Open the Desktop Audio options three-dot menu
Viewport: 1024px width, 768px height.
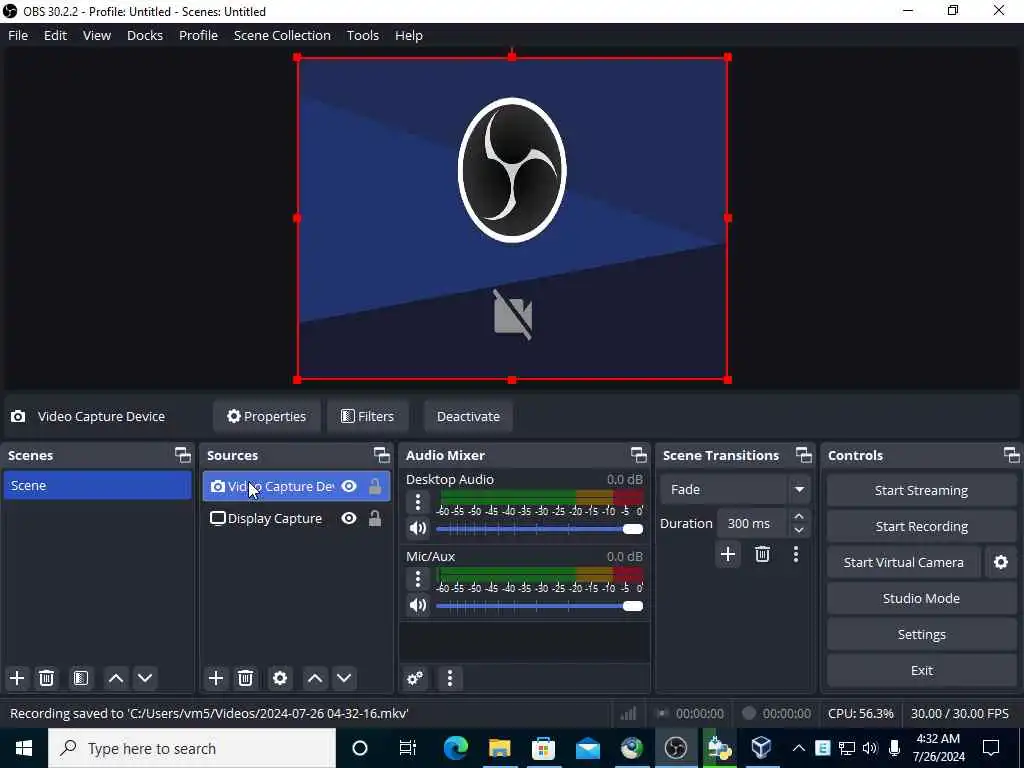click(x=418, y=502)
